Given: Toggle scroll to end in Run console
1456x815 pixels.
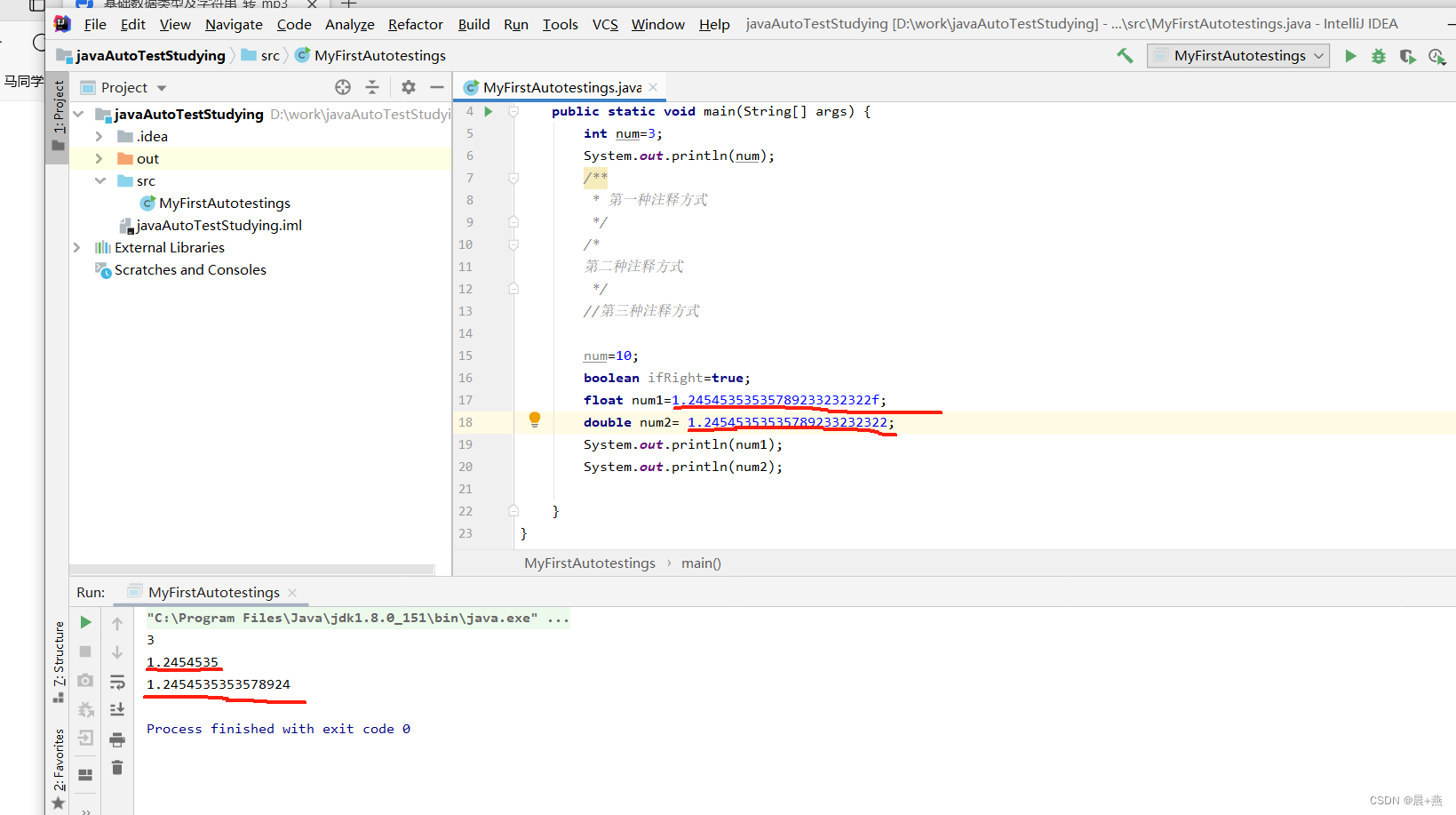Looking at the screenshot, I should (117, 710).
